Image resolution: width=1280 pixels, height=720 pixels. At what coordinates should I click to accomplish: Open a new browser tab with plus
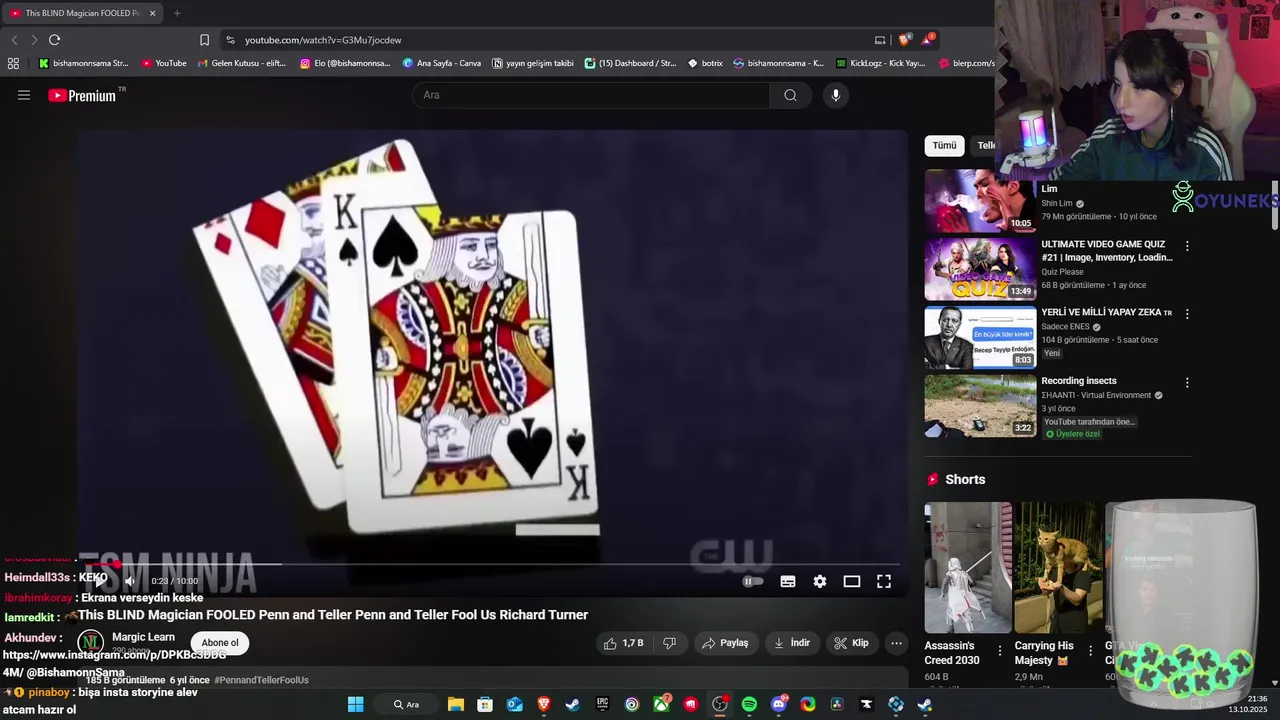[x=177, y=13]
